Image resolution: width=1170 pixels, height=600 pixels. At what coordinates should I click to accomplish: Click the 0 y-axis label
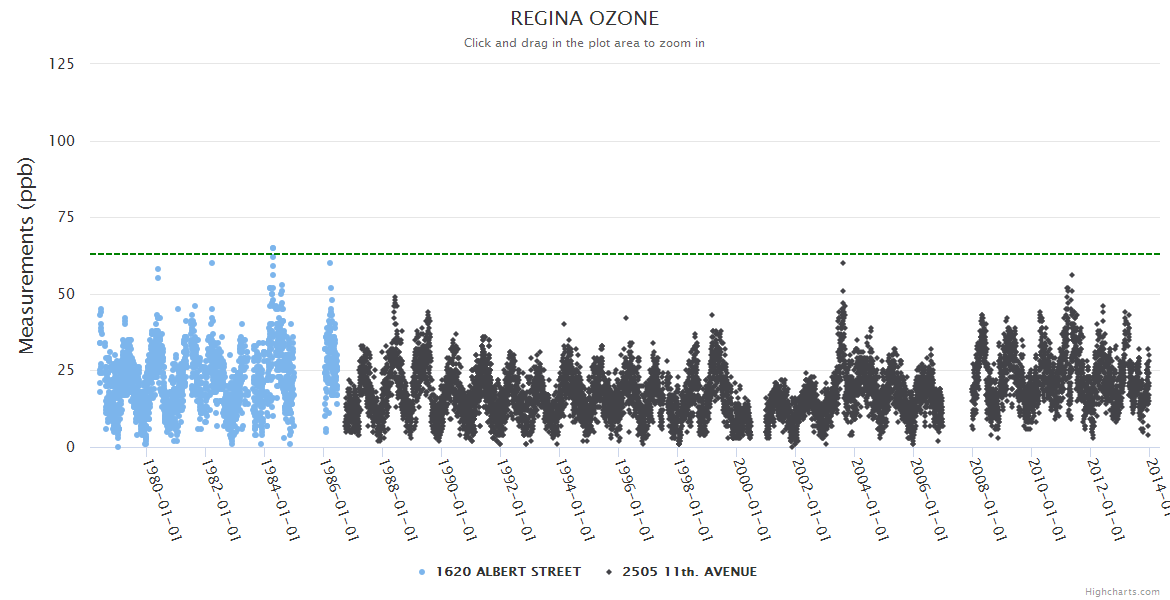pyautogui.click(x=70, y=447)
